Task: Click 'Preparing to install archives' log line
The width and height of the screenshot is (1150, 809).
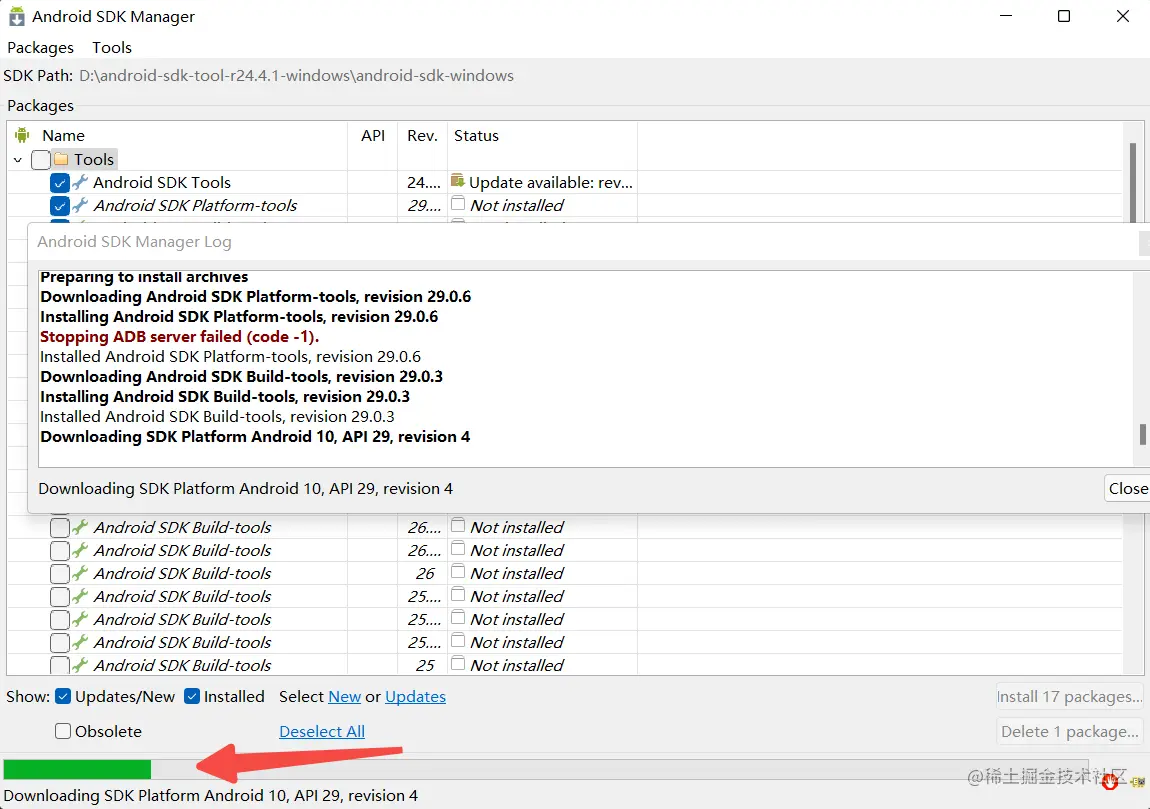Action: pos(144,277)
